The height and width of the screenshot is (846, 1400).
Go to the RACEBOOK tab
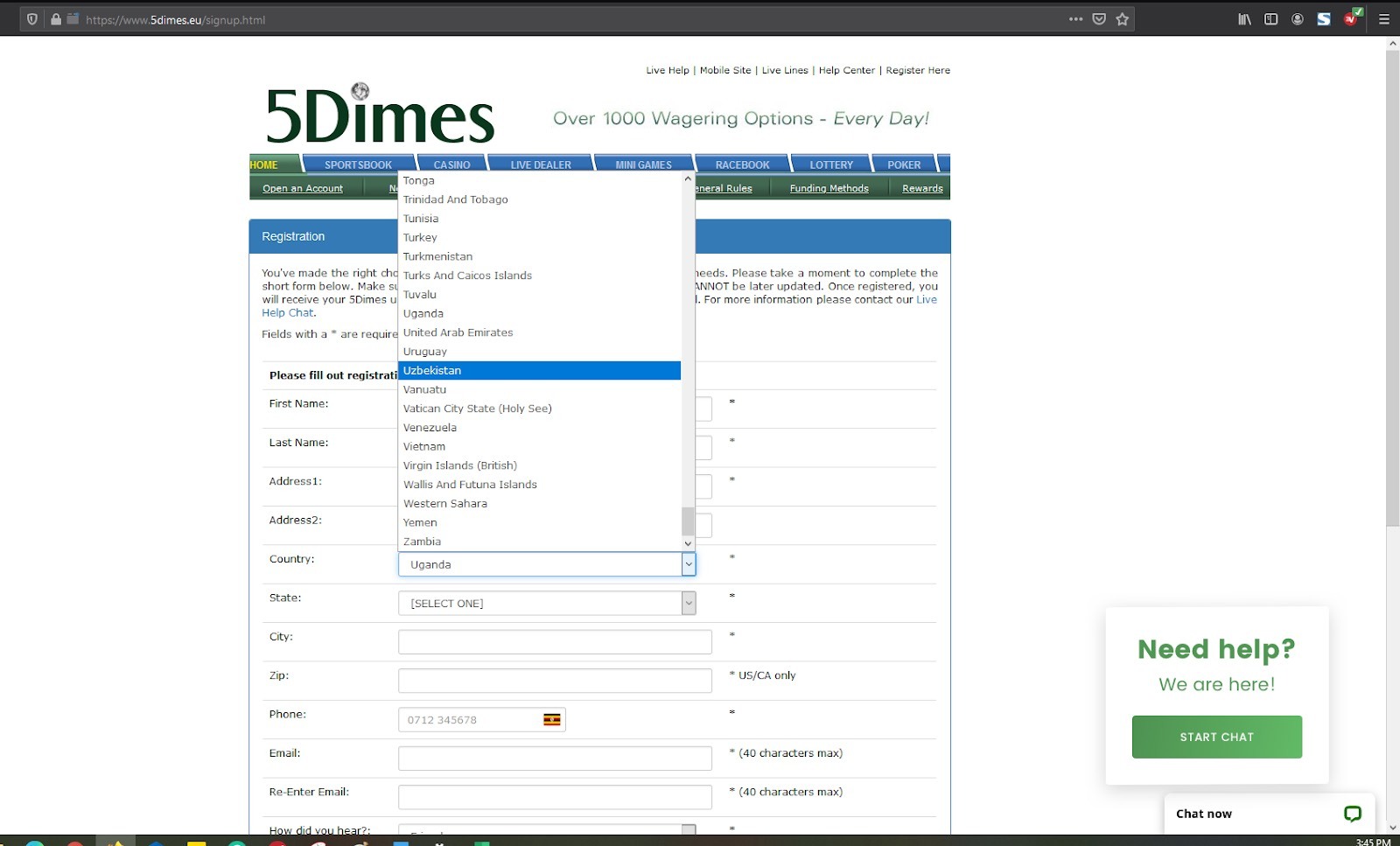pos(742,164)
